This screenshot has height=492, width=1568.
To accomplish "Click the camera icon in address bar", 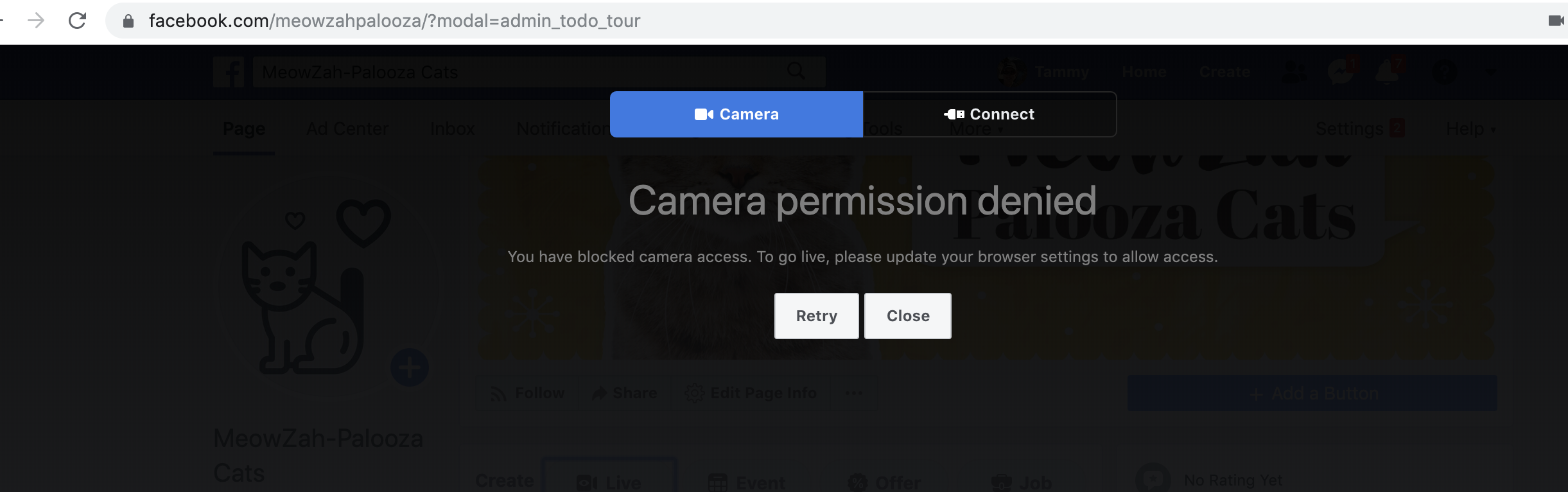I will click(x=1555, y=21).
